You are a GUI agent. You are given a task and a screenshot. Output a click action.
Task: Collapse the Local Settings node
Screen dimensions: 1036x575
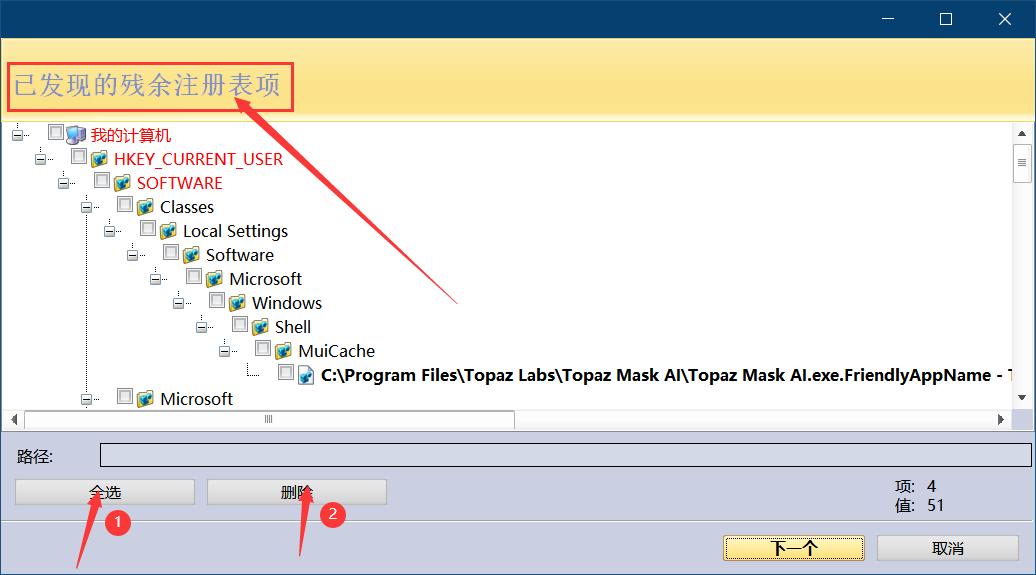pos(110,231)
